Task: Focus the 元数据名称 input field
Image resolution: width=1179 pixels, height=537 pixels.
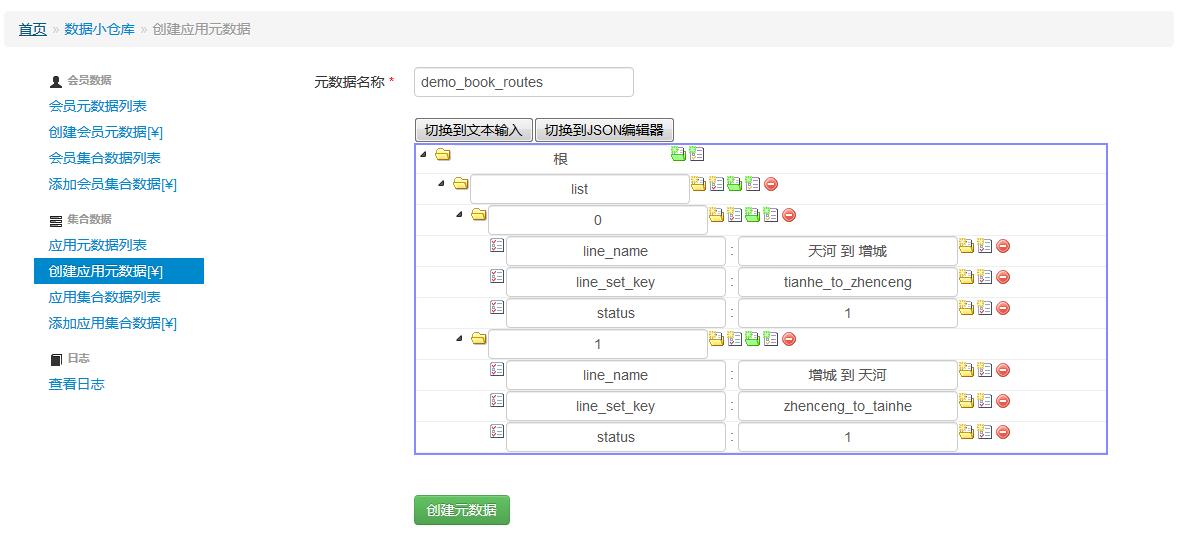Action: (x=524, y=82)
